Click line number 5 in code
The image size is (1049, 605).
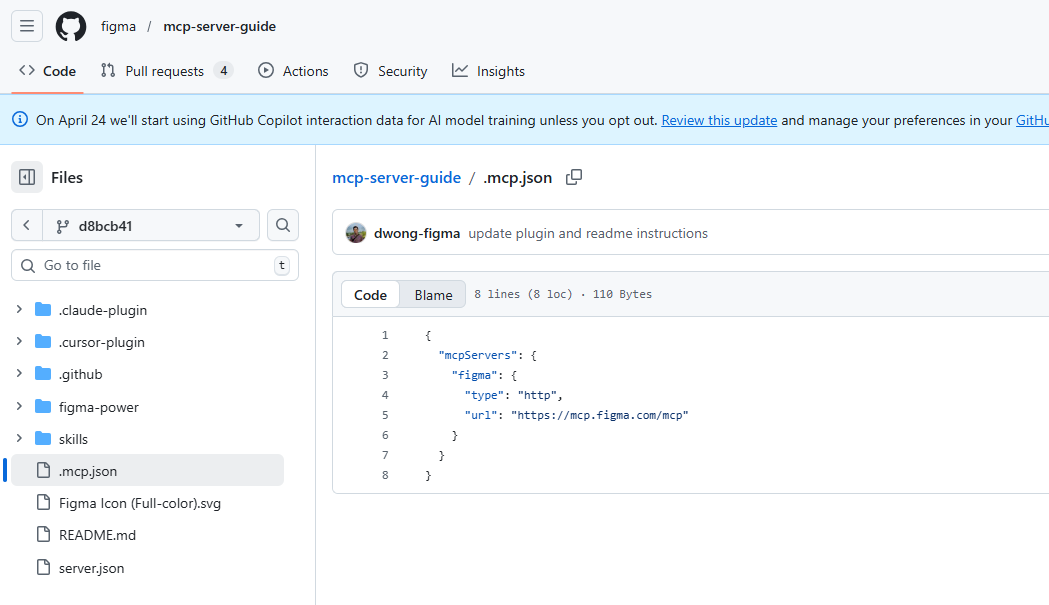(385, 416)
